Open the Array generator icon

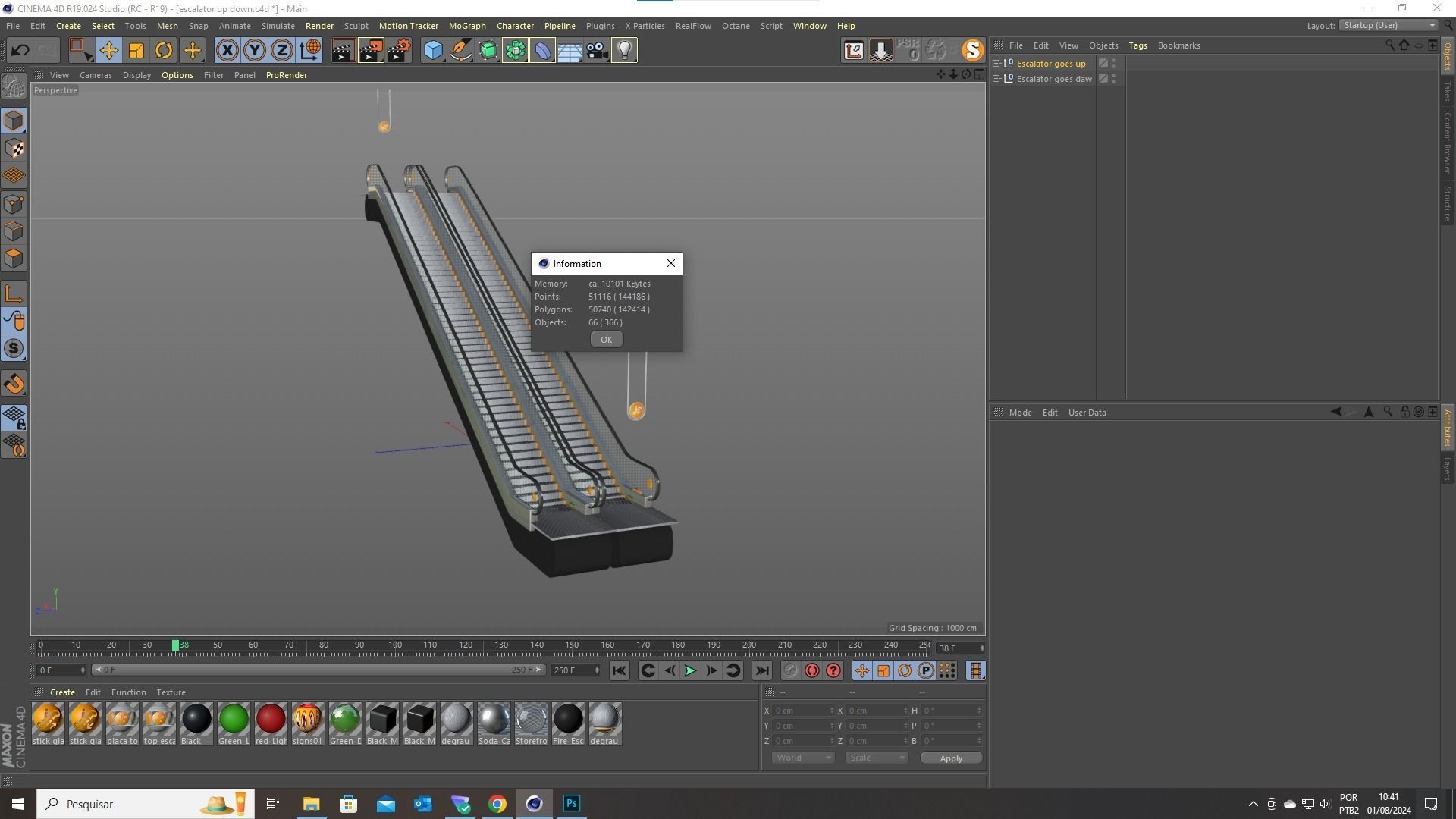tap(515, 51)
